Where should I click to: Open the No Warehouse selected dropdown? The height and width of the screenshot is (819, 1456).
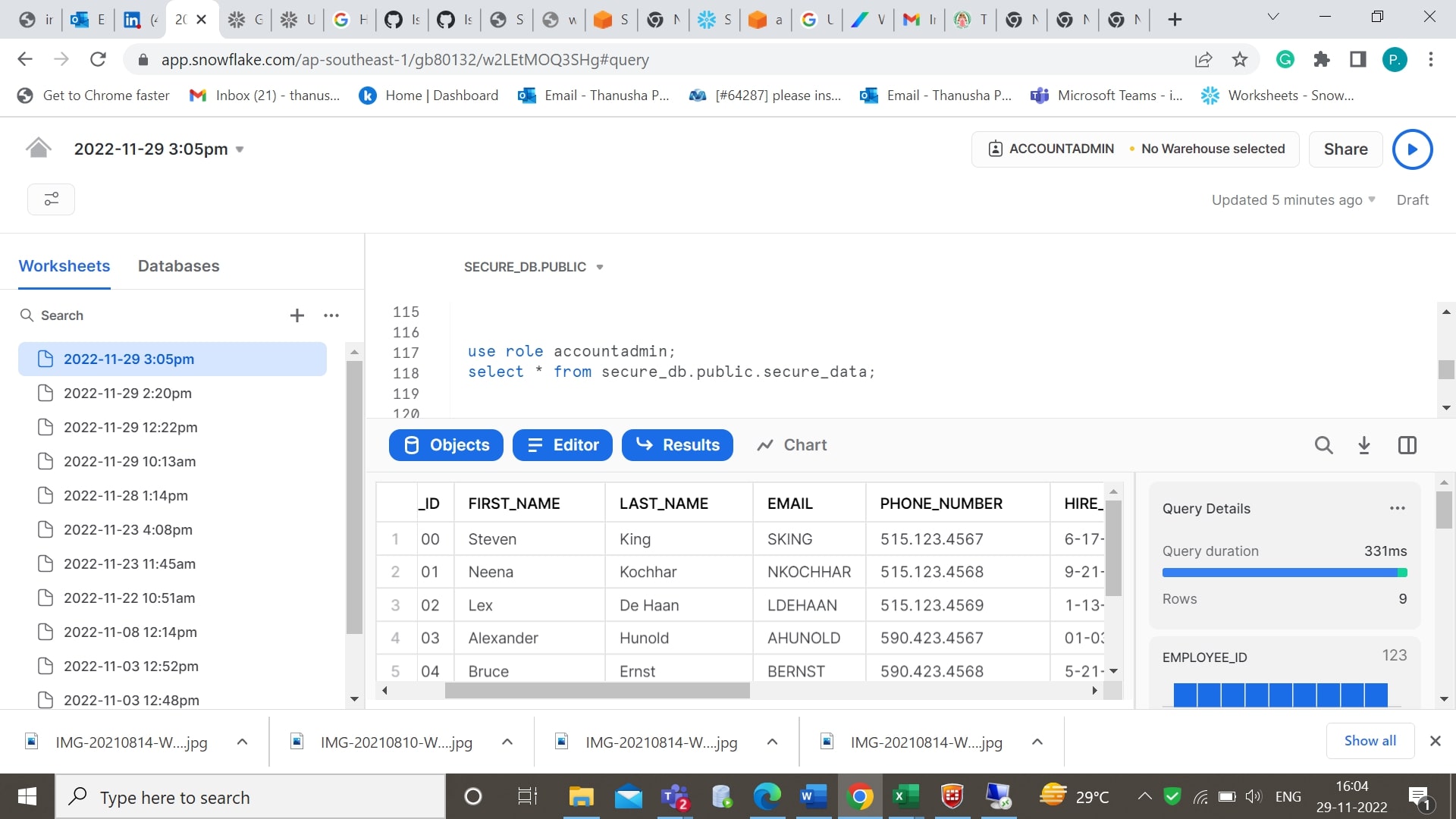tap(1211, 149)
